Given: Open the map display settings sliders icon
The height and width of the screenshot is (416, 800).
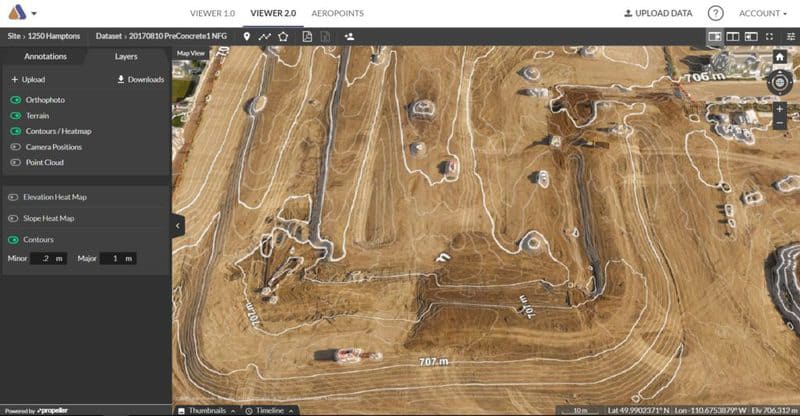Looking at the screenshot, I should click(790, 36).
